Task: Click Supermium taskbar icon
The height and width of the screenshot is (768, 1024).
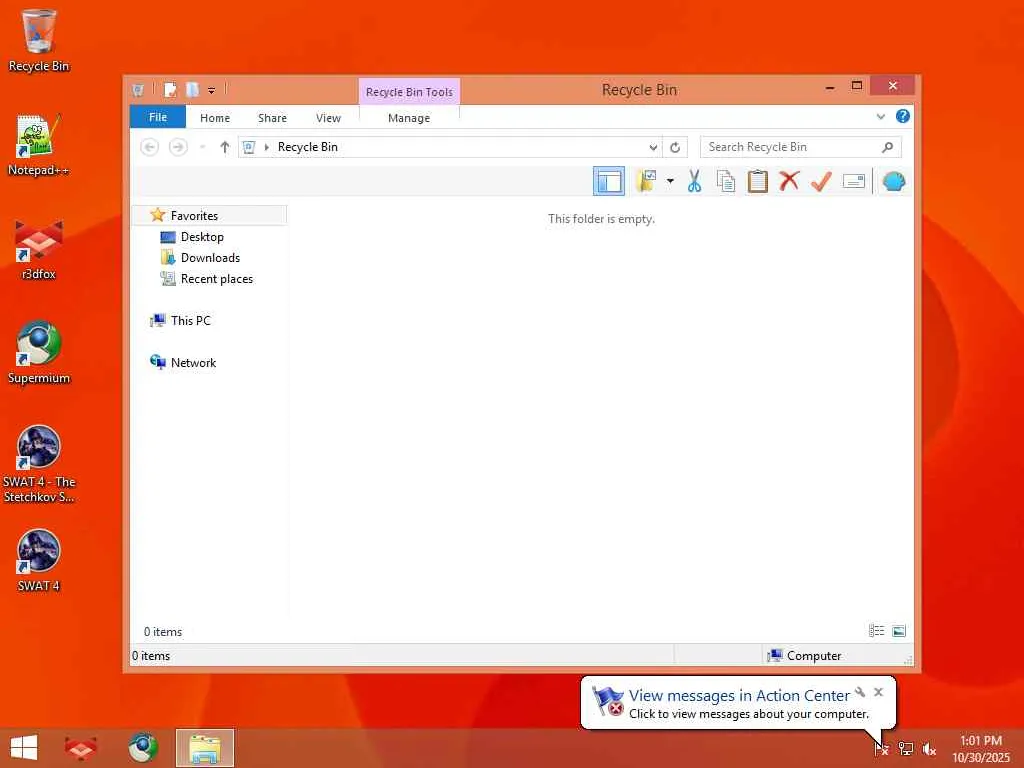Action: click(142, 748)
